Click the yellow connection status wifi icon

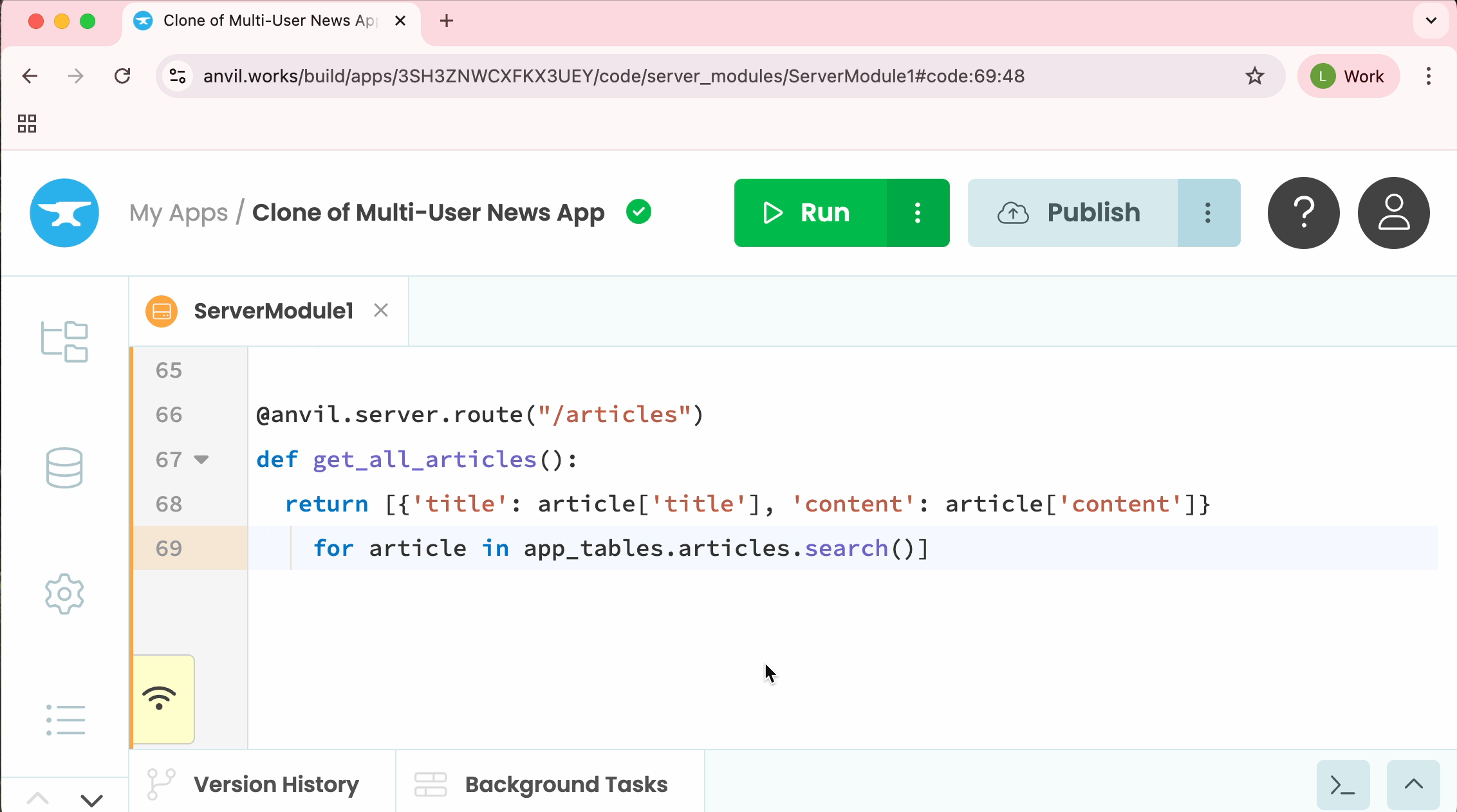[160, 698]
